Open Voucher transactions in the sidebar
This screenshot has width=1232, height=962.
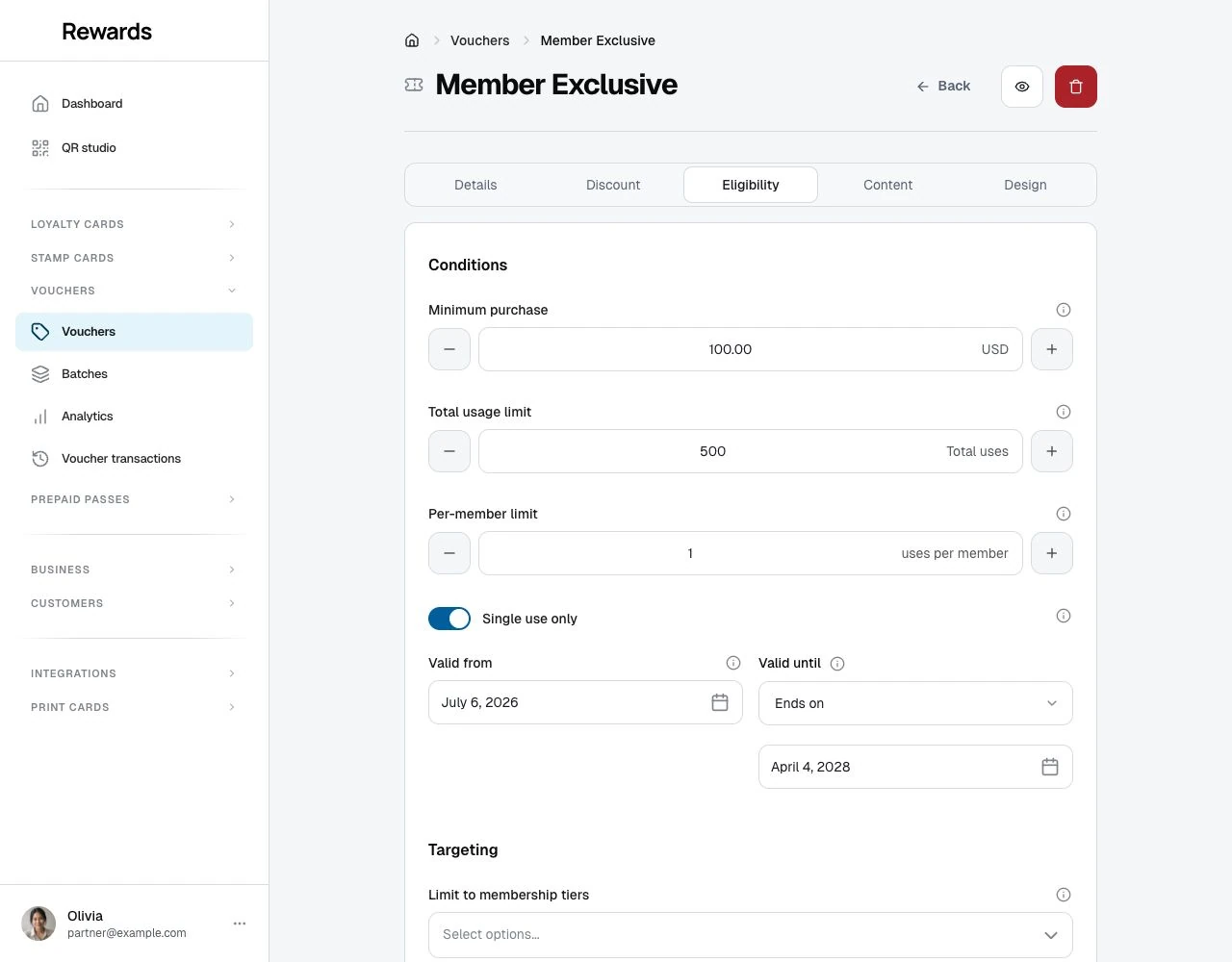pyautogui.click(x=134, y=459)
